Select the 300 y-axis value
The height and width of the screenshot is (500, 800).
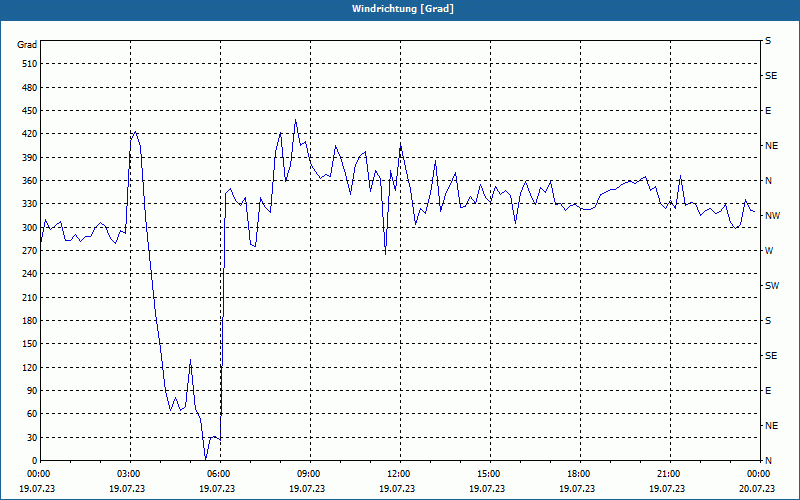(x=30, y=228)
